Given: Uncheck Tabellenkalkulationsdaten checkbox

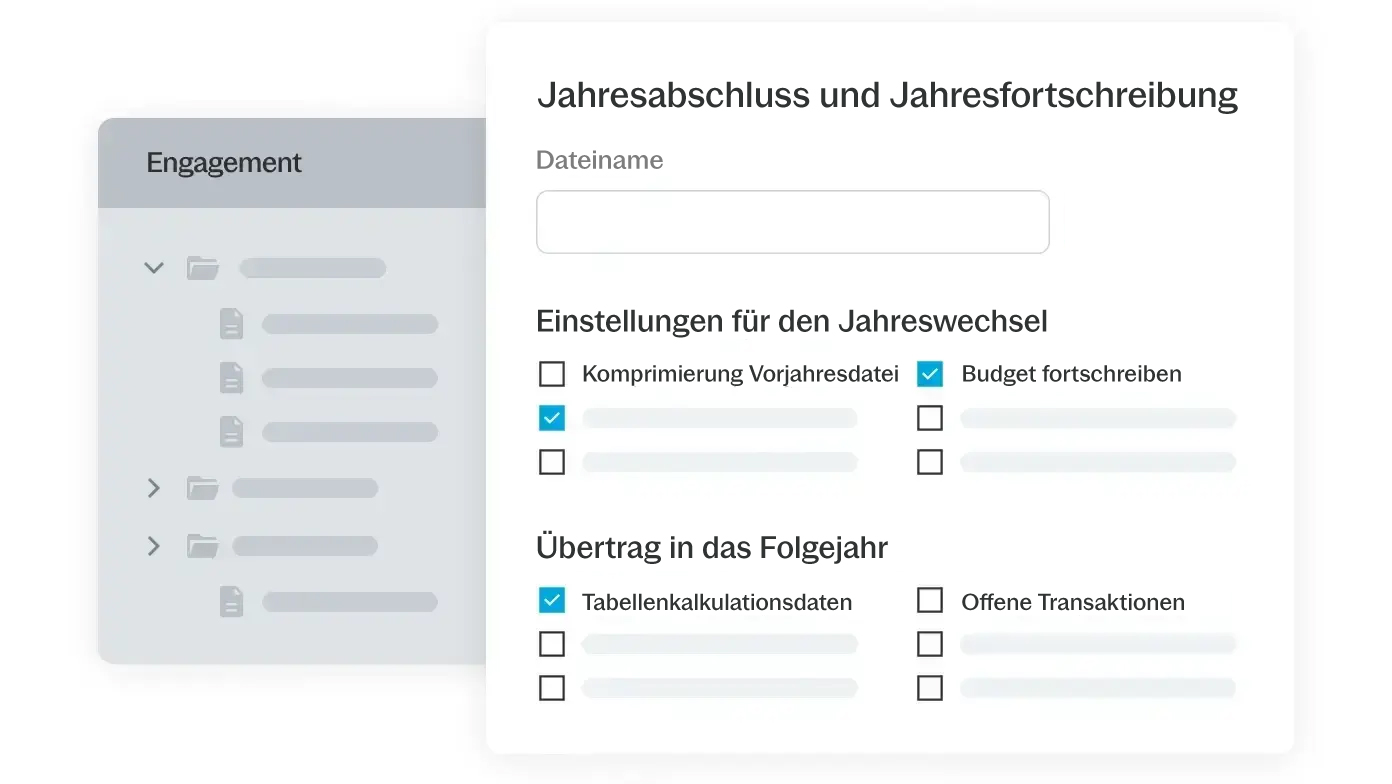Looking at the screenshot, I should pyautogui.click(x=552, y=600).
